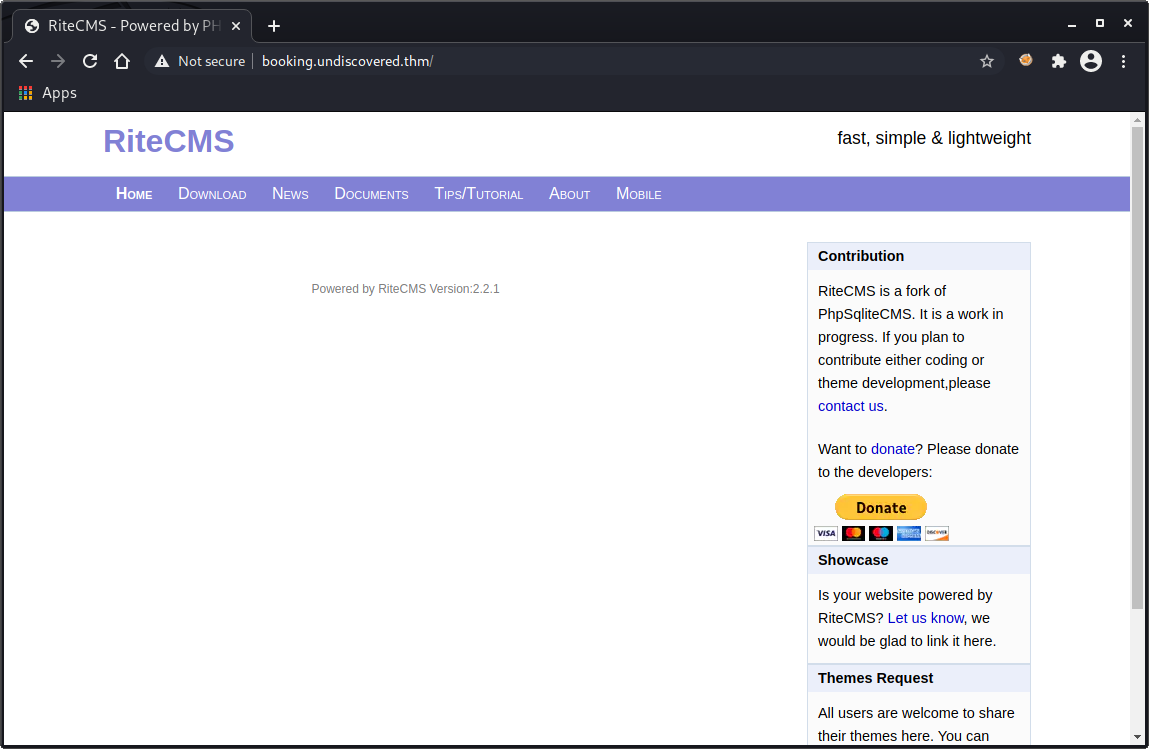The width and height of the screenshot is (1149, 749).
Task: Click the page scrollbar down arrow
Action: click(x=1136, y=736)
